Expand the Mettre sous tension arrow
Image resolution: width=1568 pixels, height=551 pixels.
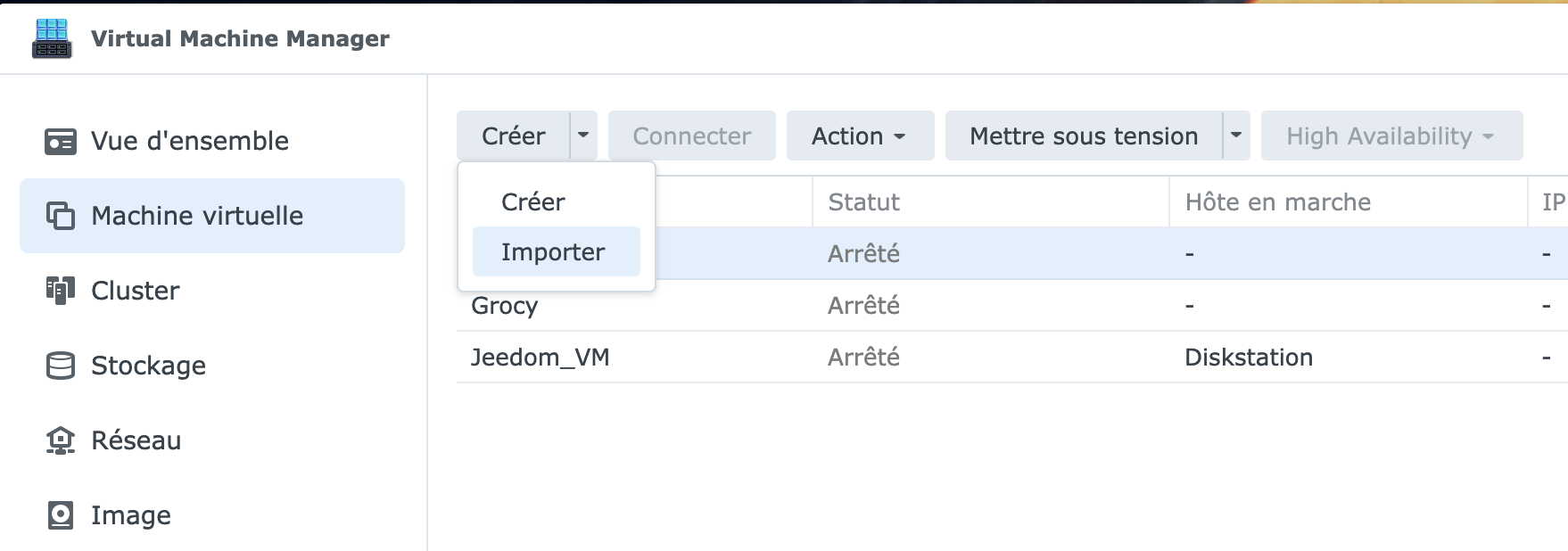pyautogui.click(x=1236, y=136)
